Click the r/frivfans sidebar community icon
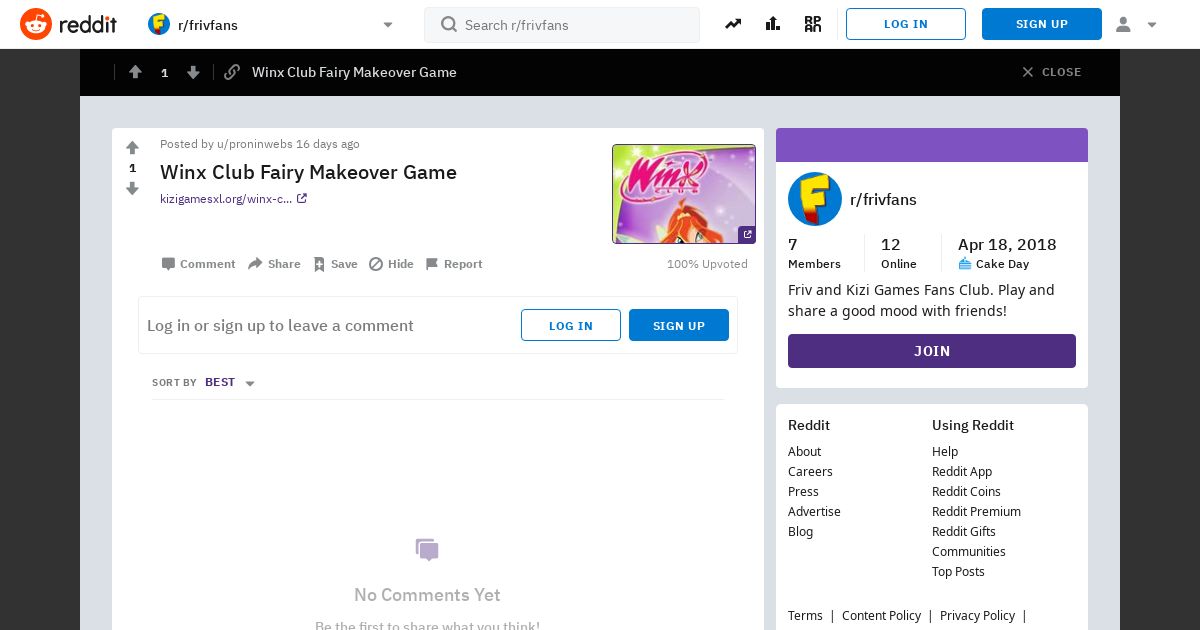 (x=815, y=199)
